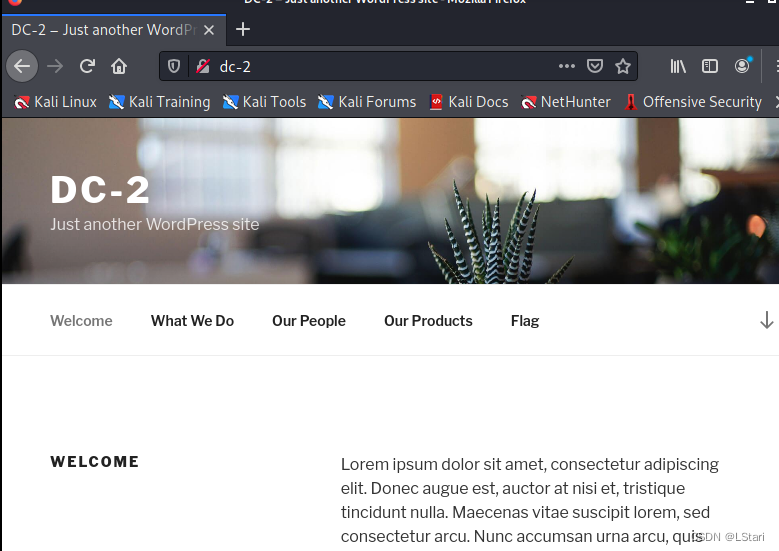Show the insecure connection padlock info
This screenshot has height=551, width=779.
pyautogui.click(x=203, y=66)
